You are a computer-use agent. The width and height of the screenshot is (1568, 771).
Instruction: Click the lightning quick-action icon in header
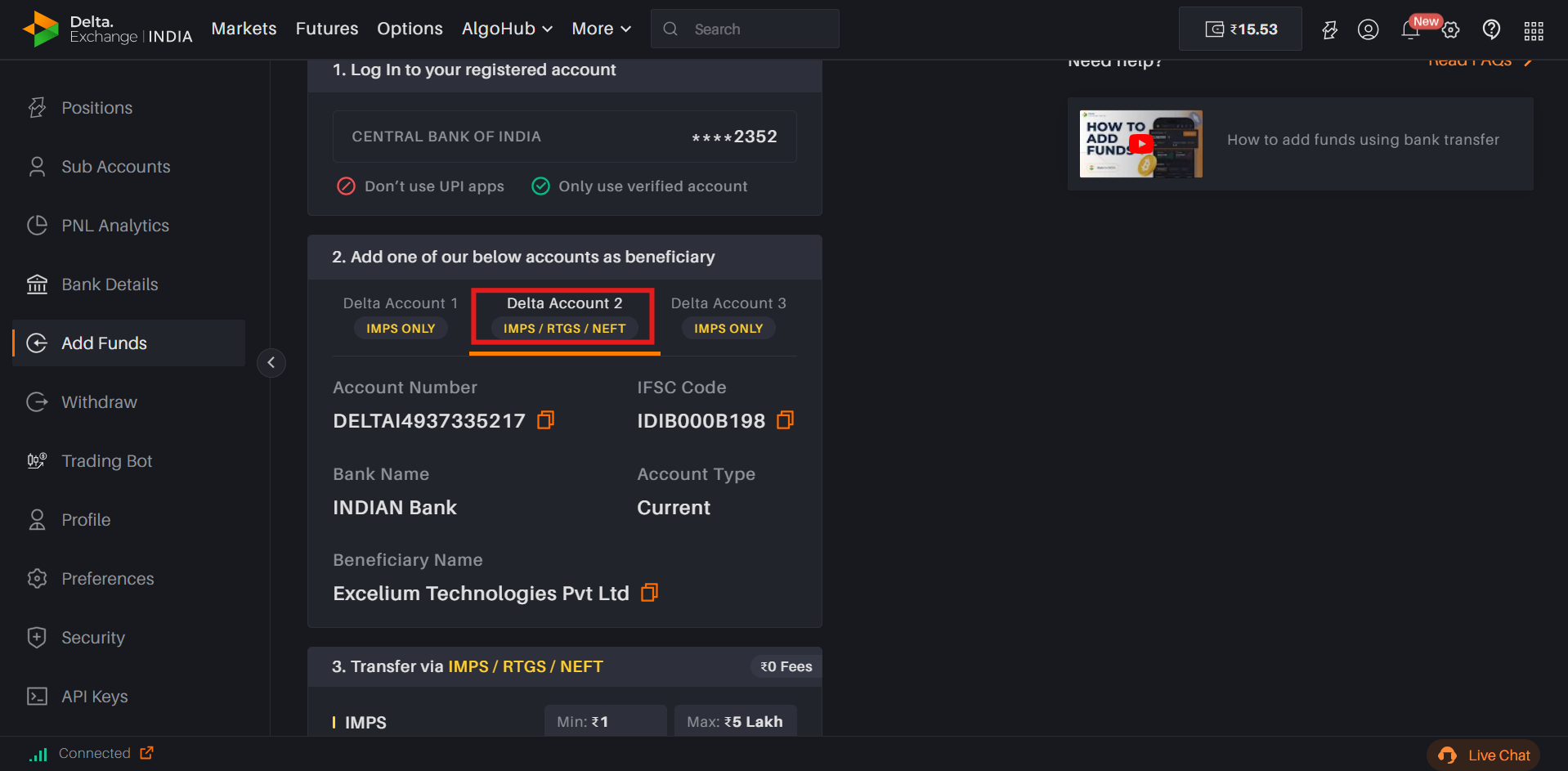point(1329,29)
